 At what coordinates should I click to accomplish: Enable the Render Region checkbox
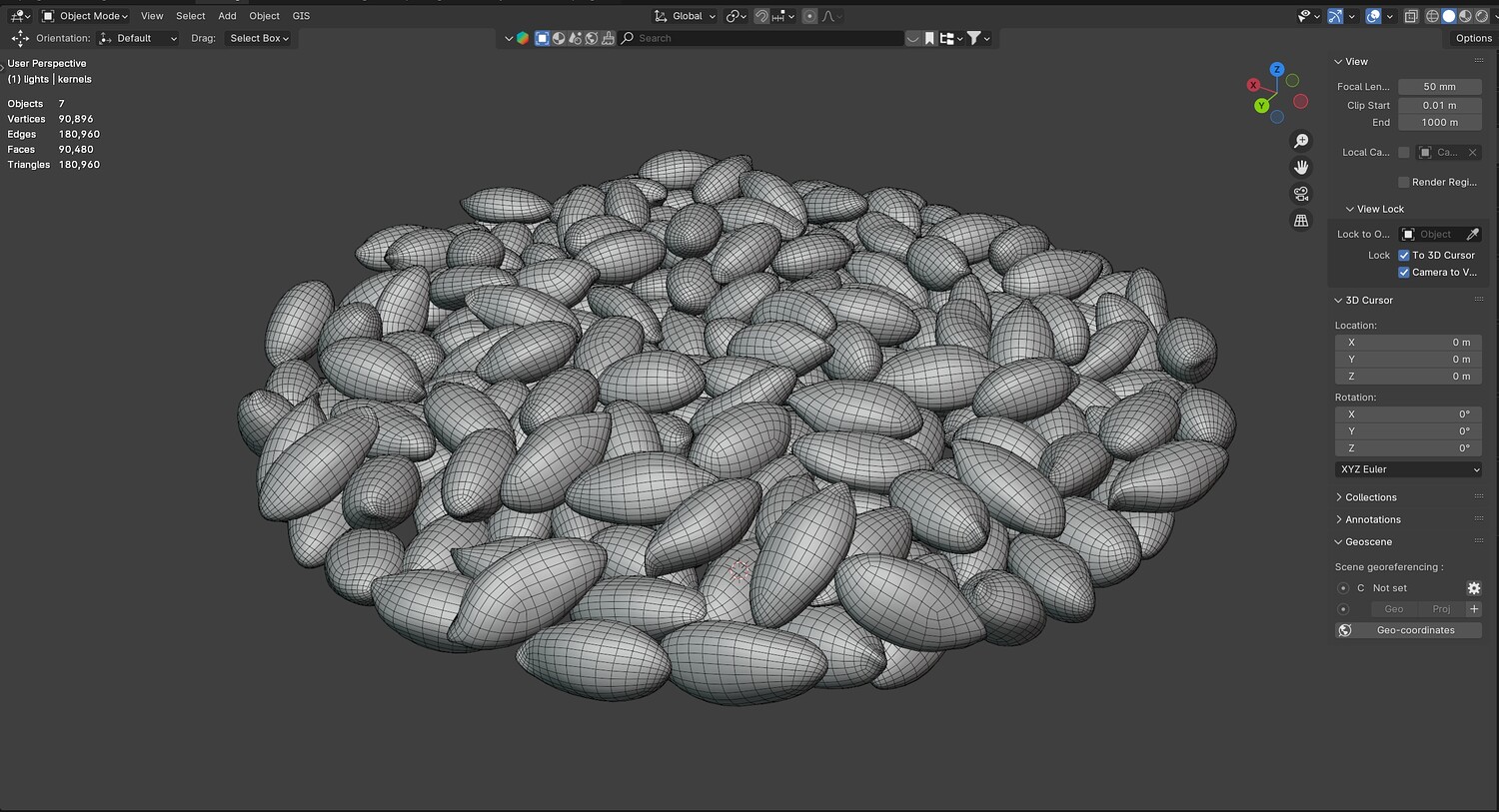coord(1404,182)
